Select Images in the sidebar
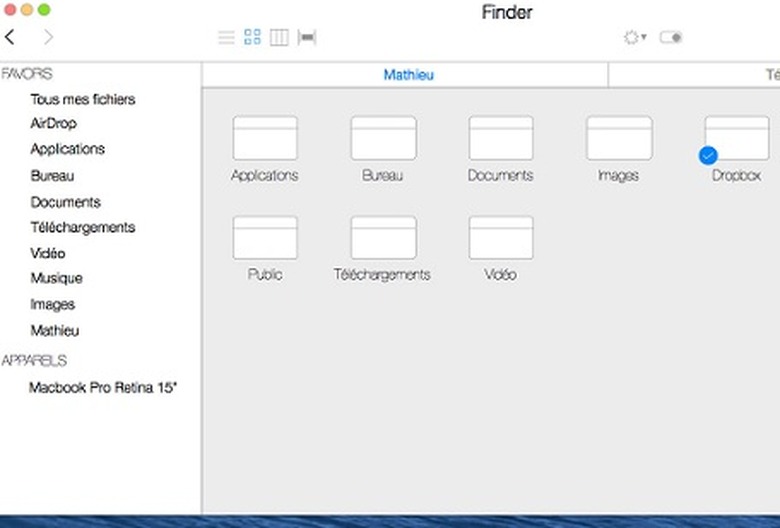The width and height of the screenshot is (780, 528). [53, 305]
